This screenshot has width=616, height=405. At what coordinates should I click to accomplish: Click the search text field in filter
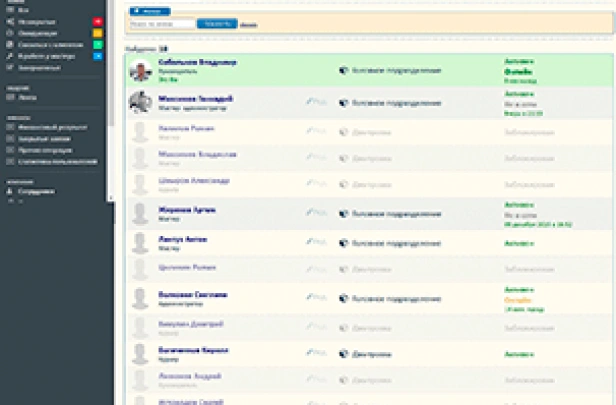[x=155, y=23]
